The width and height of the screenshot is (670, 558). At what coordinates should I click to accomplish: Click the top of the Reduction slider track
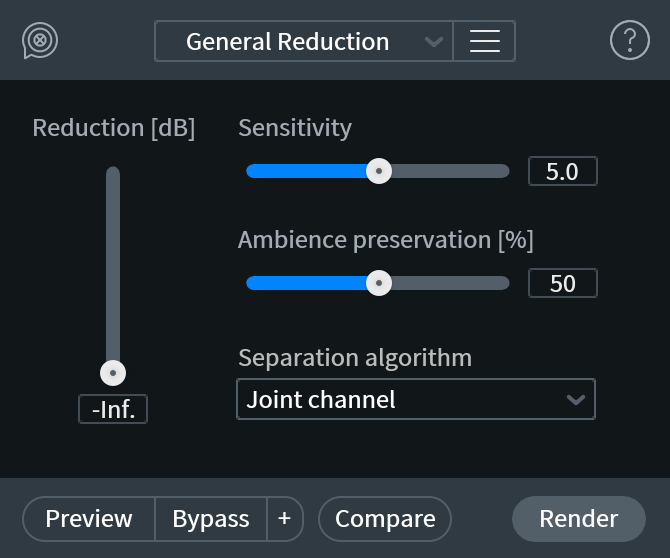113,174
